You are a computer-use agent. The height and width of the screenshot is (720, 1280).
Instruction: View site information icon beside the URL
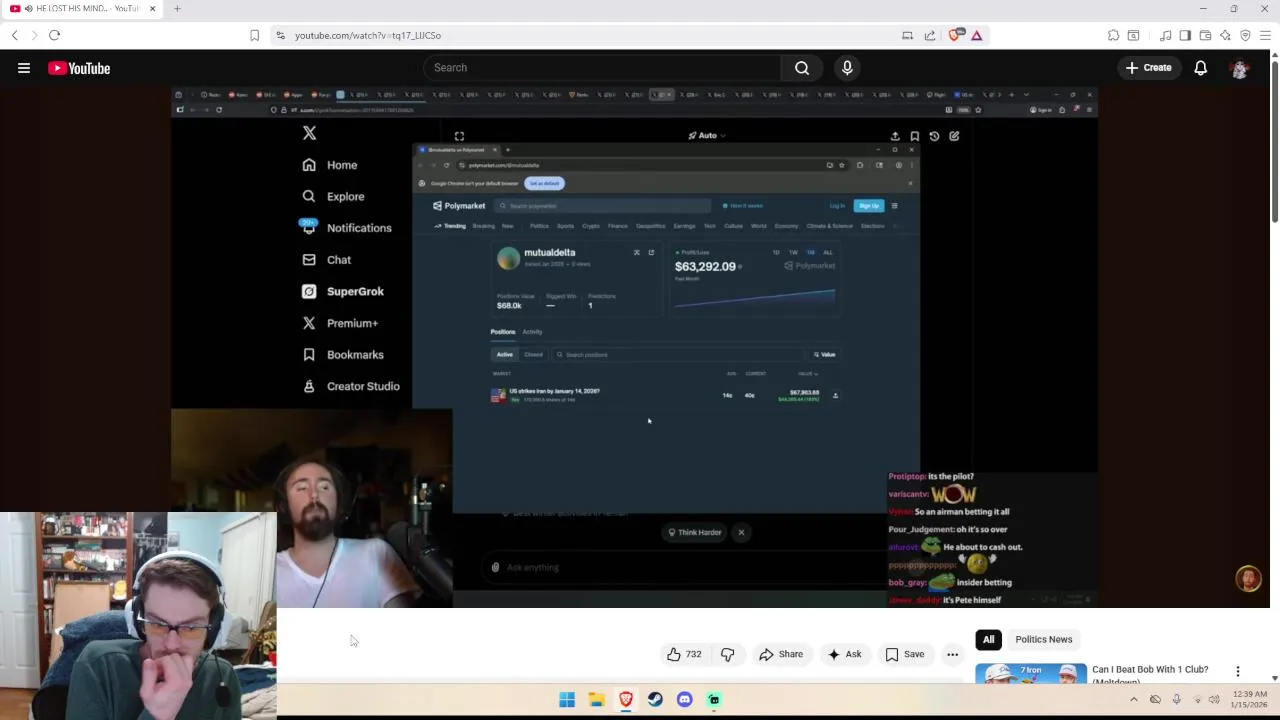click(x=281, y=35)
